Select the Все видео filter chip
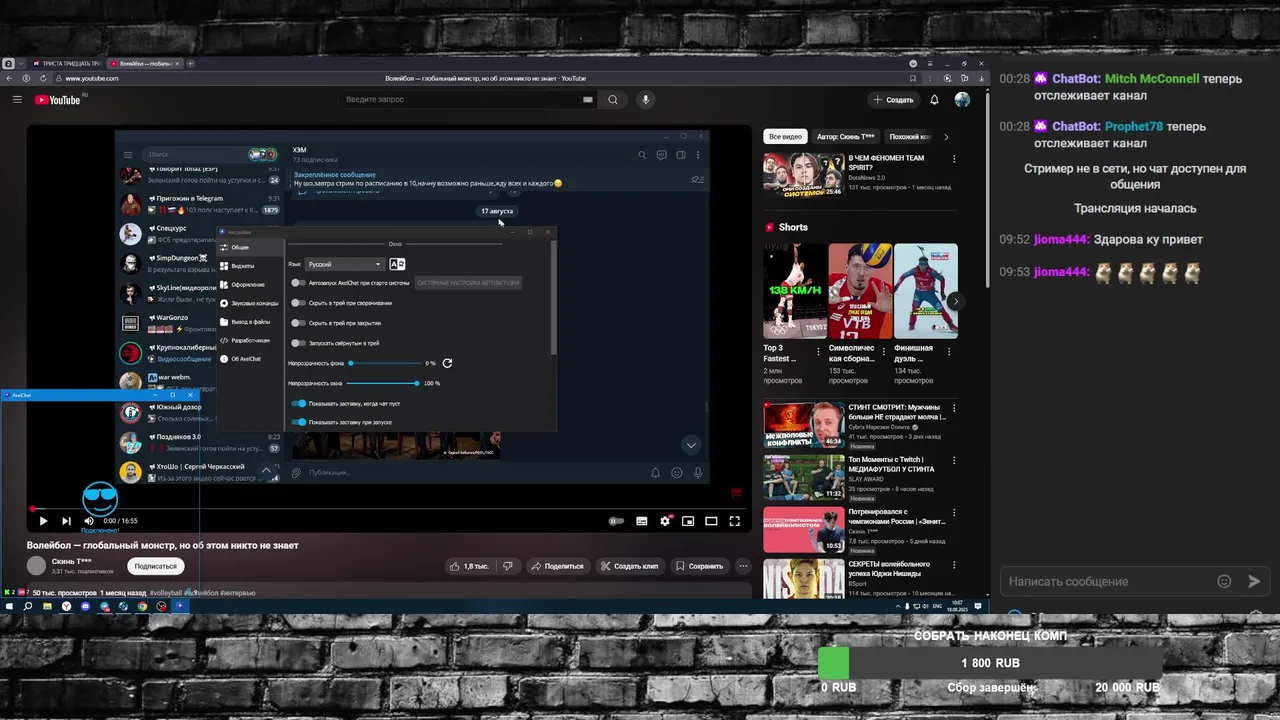Screen dimensions: 1280x720 tap(785, 137)
